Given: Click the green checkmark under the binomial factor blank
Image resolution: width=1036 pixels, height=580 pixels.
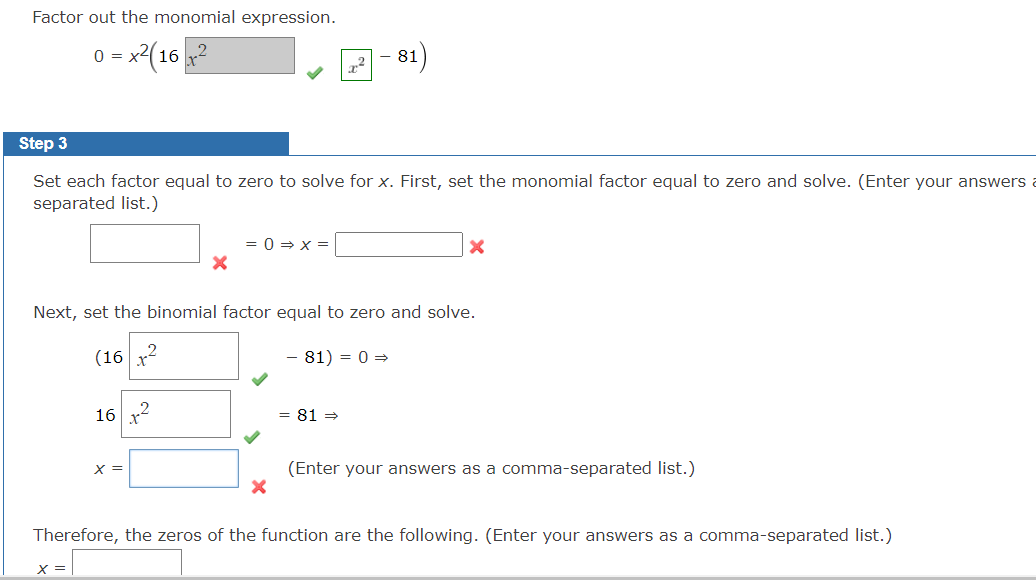Looking at the screenshot, I should coord(261,380).
